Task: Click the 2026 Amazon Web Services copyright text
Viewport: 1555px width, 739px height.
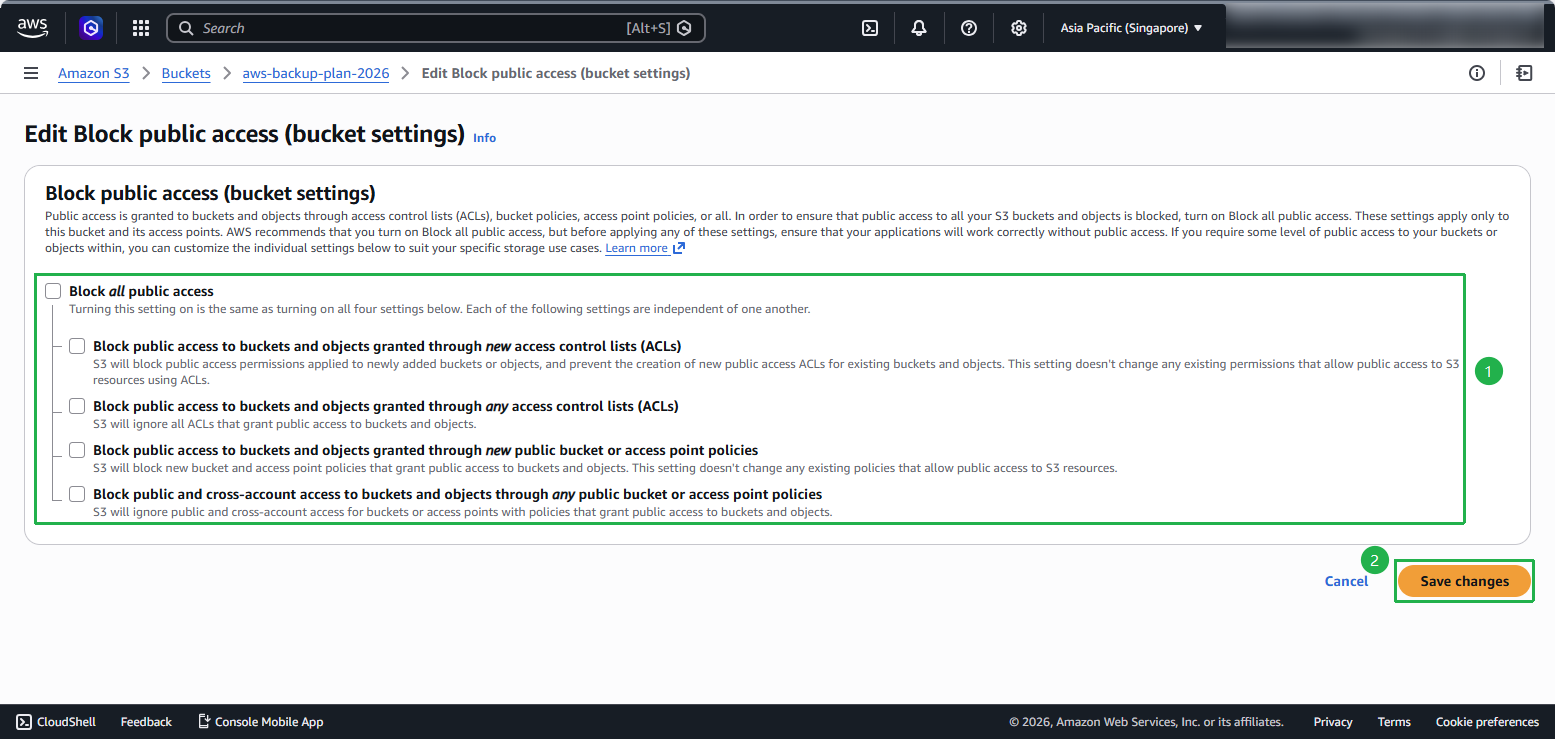Action: coord(1146,721)
